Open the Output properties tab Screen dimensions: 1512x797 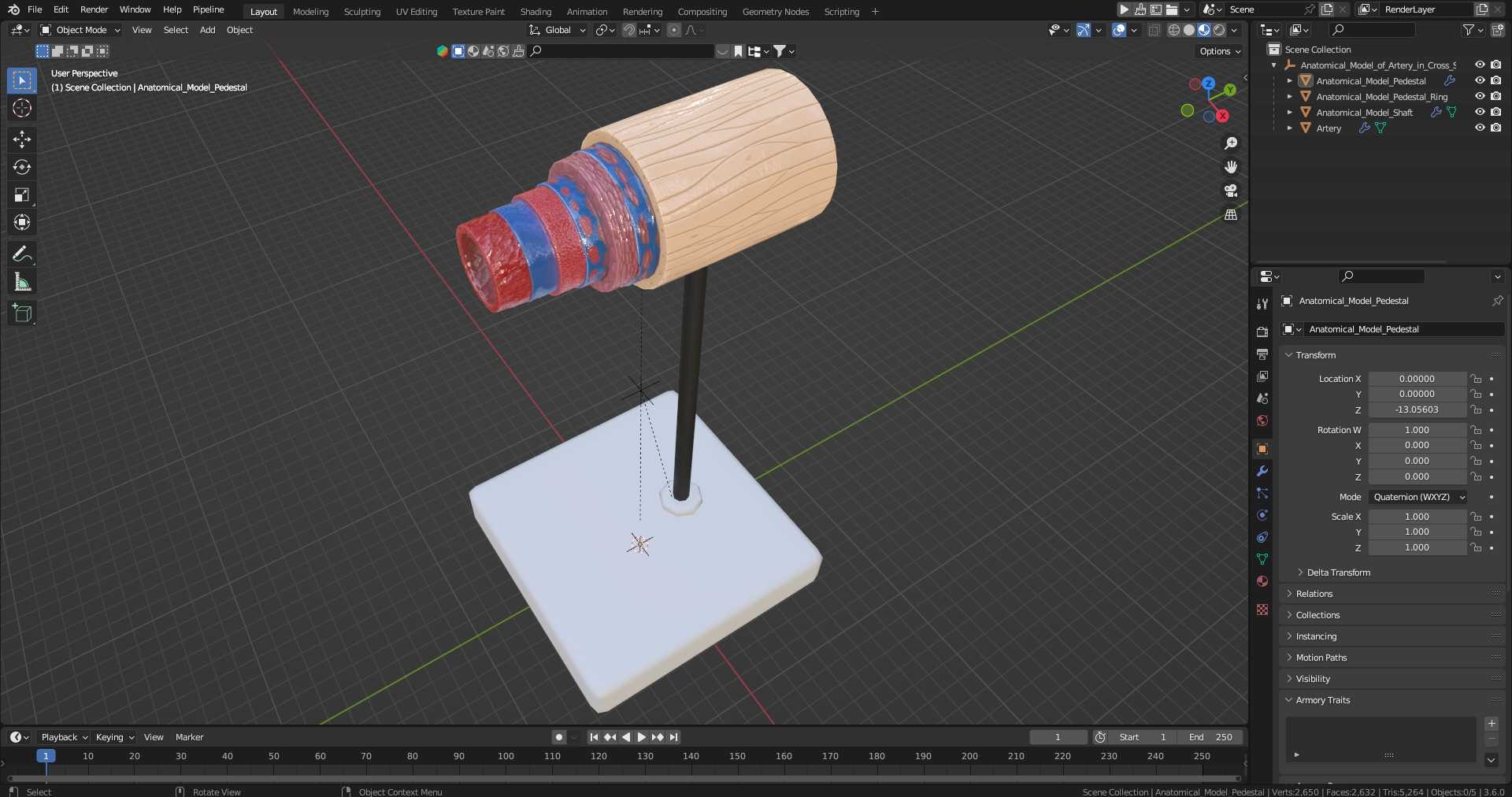point(1262,354)
